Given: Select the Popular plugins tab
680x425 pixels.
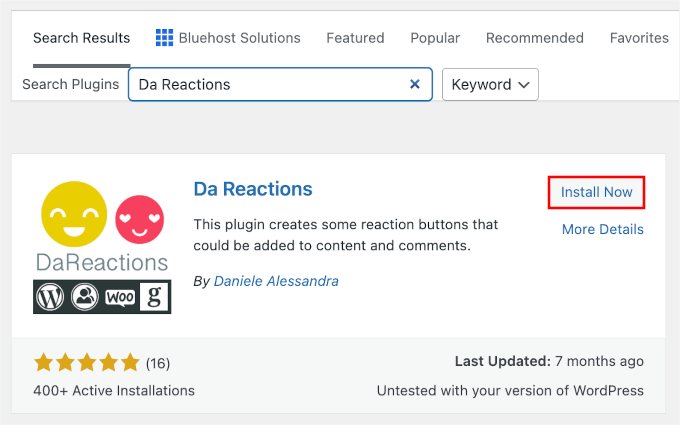Looking at the screenshot, I should 435,38.
